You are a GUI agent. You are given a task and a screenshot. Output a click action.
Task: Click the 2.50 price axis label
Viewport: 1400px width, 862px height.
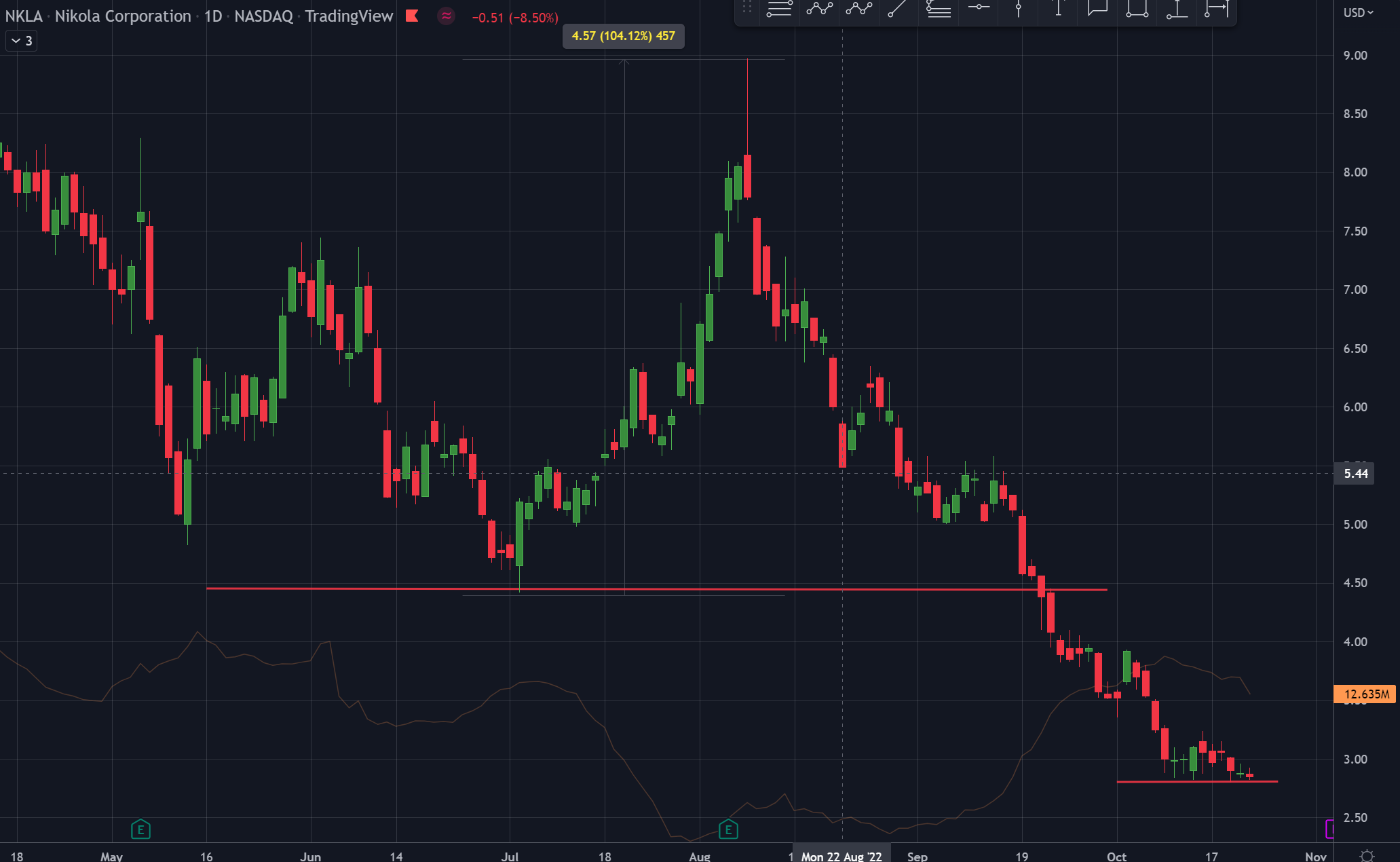[x=1355, y=818]
